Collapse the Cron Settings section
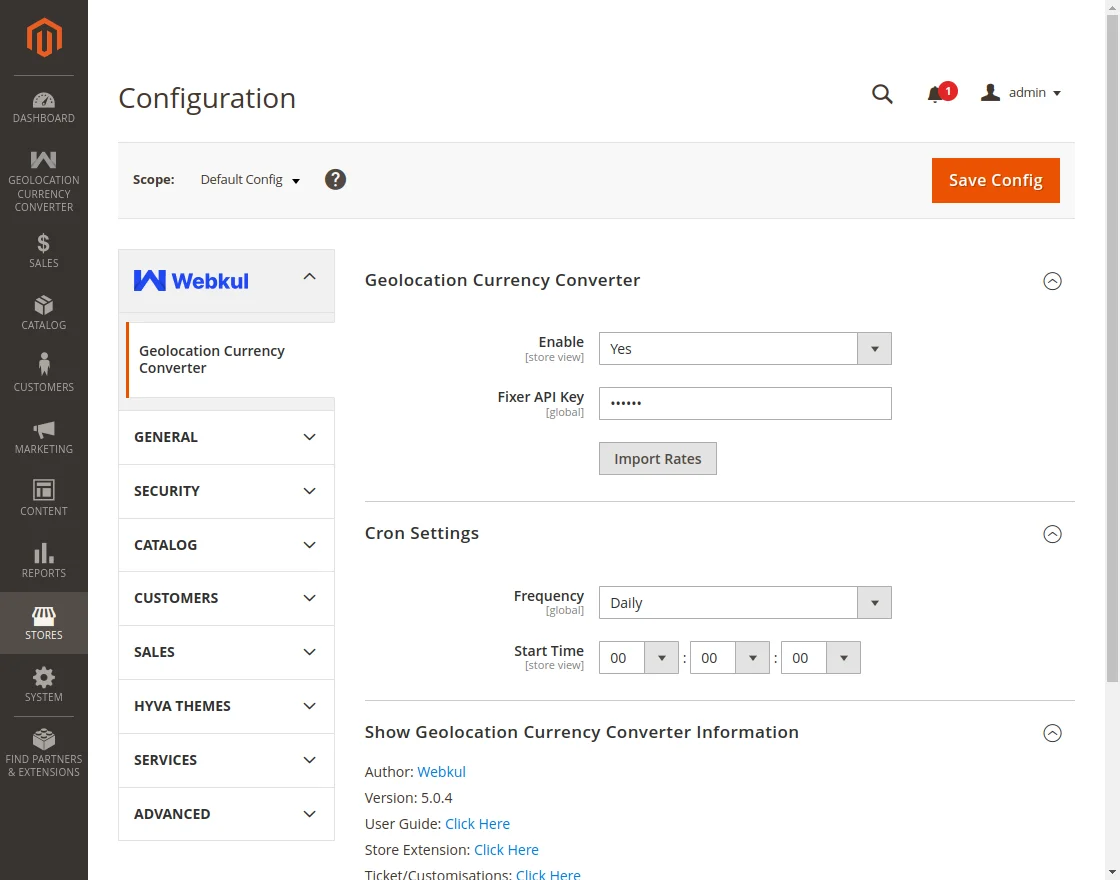The image size is (1120, 880). [1052, 534]
